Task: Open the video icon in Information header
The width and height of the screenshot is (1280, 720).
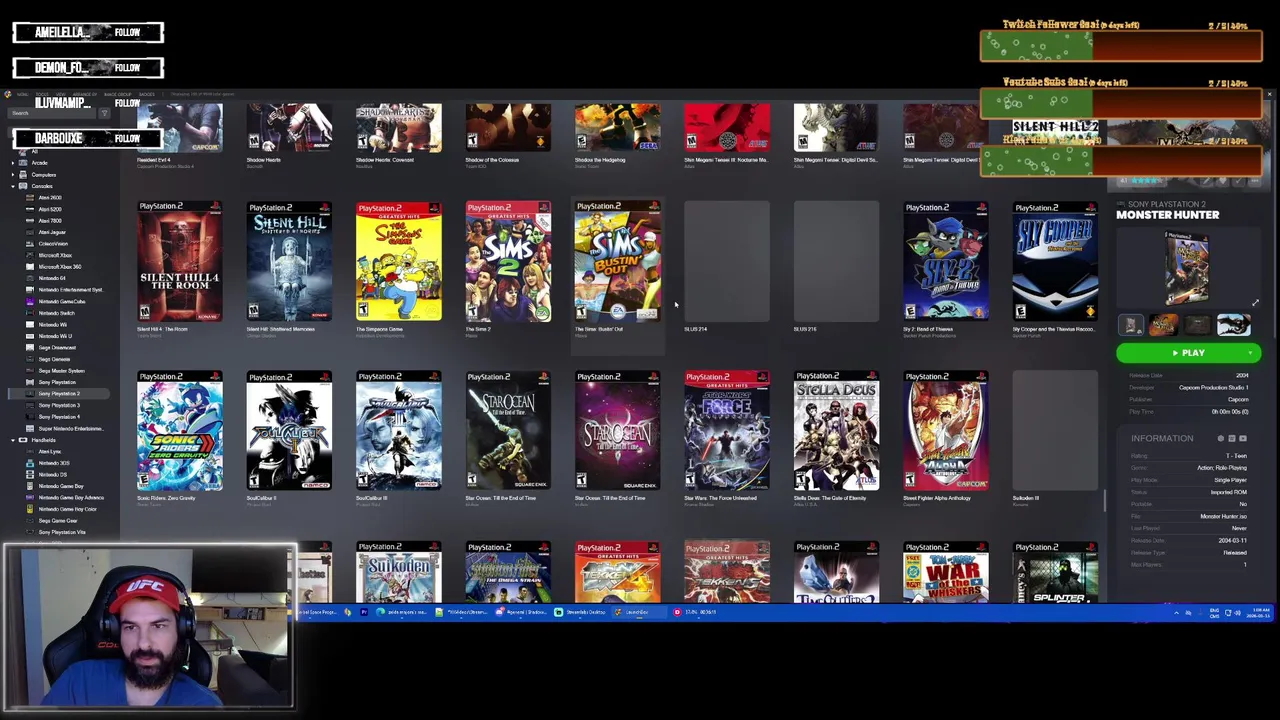Action: click(1243, 438)
